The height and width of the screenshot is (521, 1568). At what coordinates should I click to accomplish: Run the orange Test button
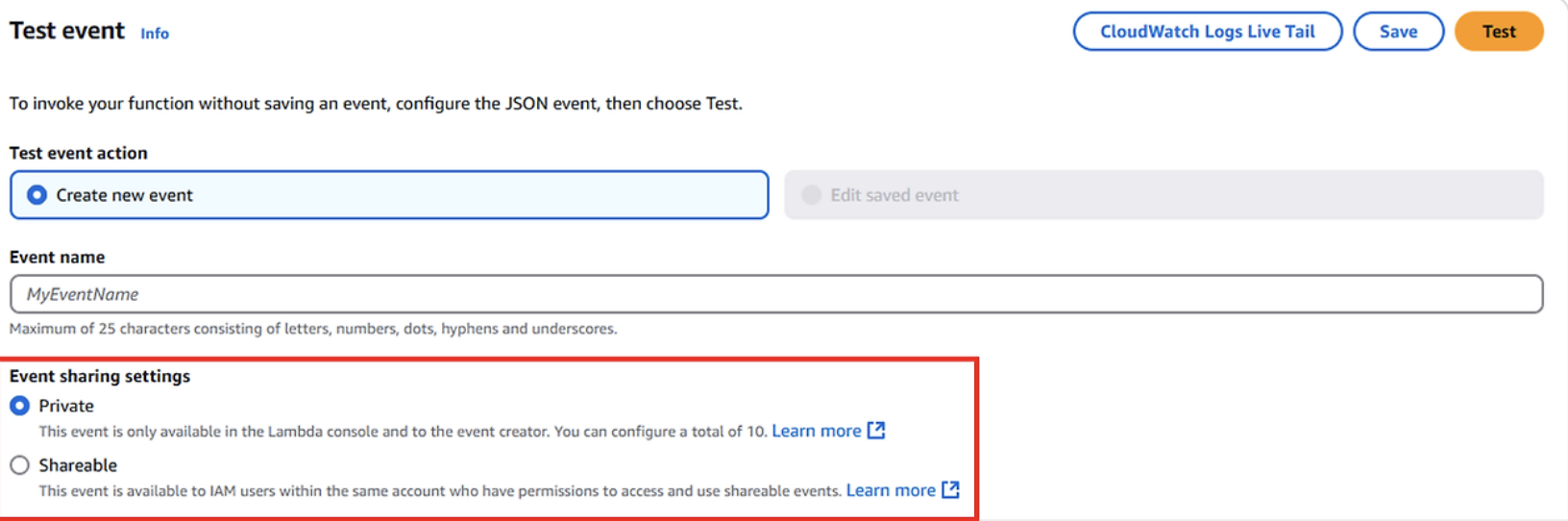pos(1499,32)
